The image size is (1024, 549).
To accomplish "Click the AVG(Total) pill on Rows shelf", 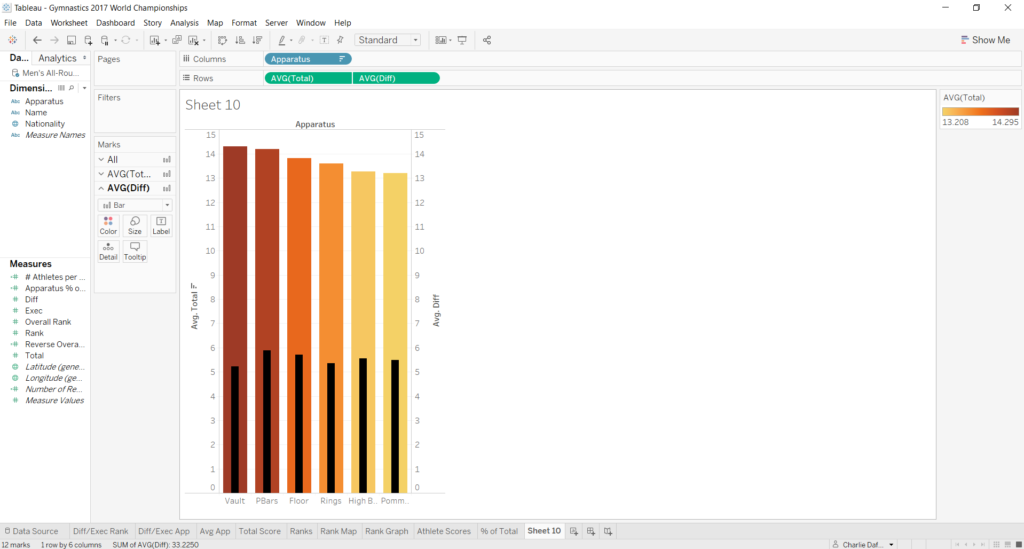I will click(308, 78).
